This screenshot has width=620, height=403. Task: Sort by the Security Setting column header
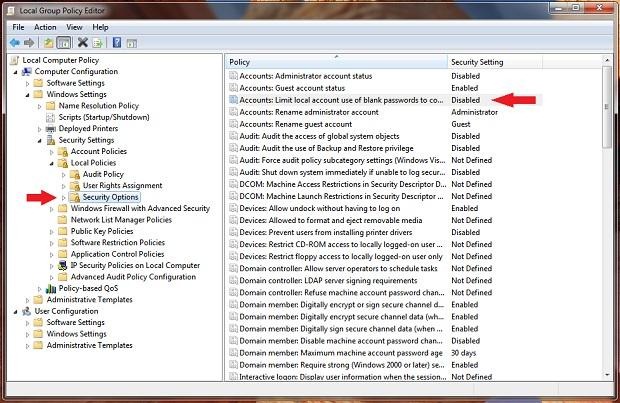tap(495, 62)
